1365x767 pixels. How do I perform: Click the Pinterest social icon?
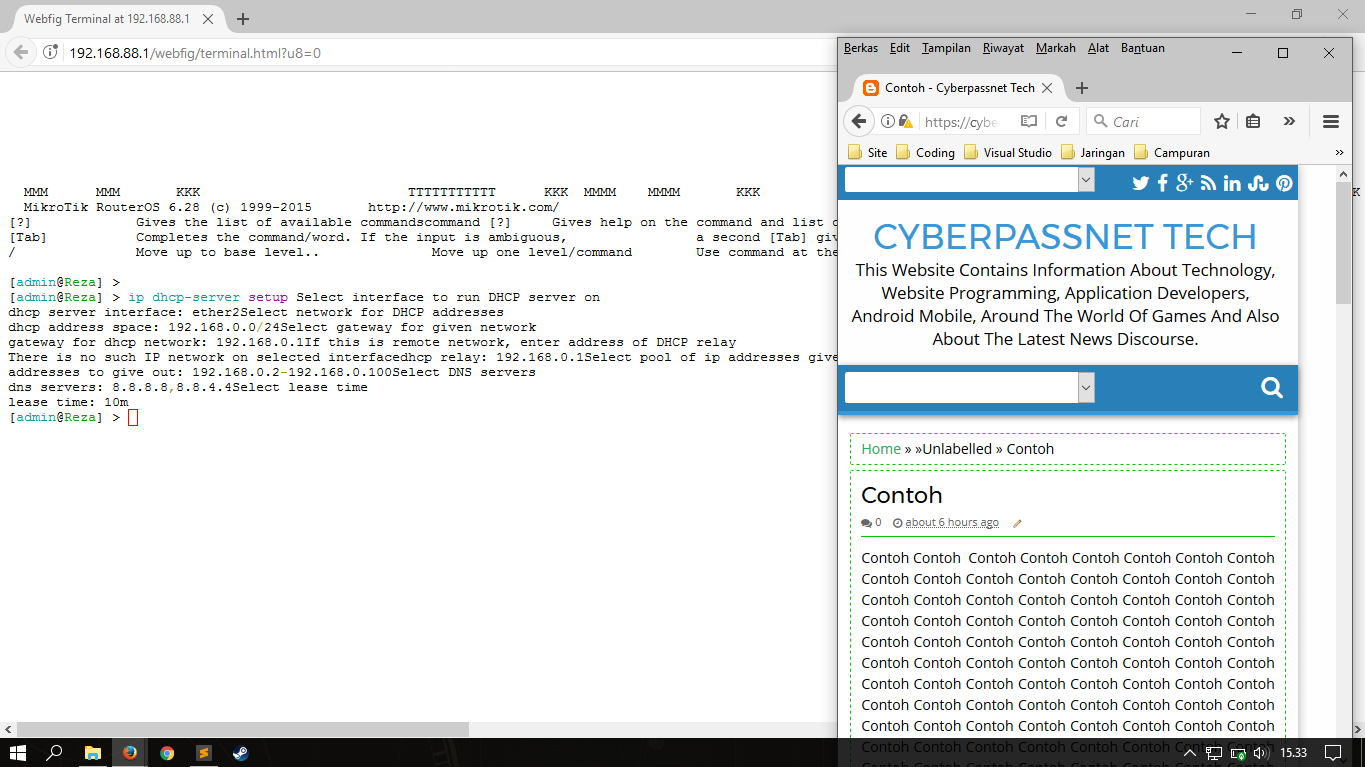[1282, 183]
